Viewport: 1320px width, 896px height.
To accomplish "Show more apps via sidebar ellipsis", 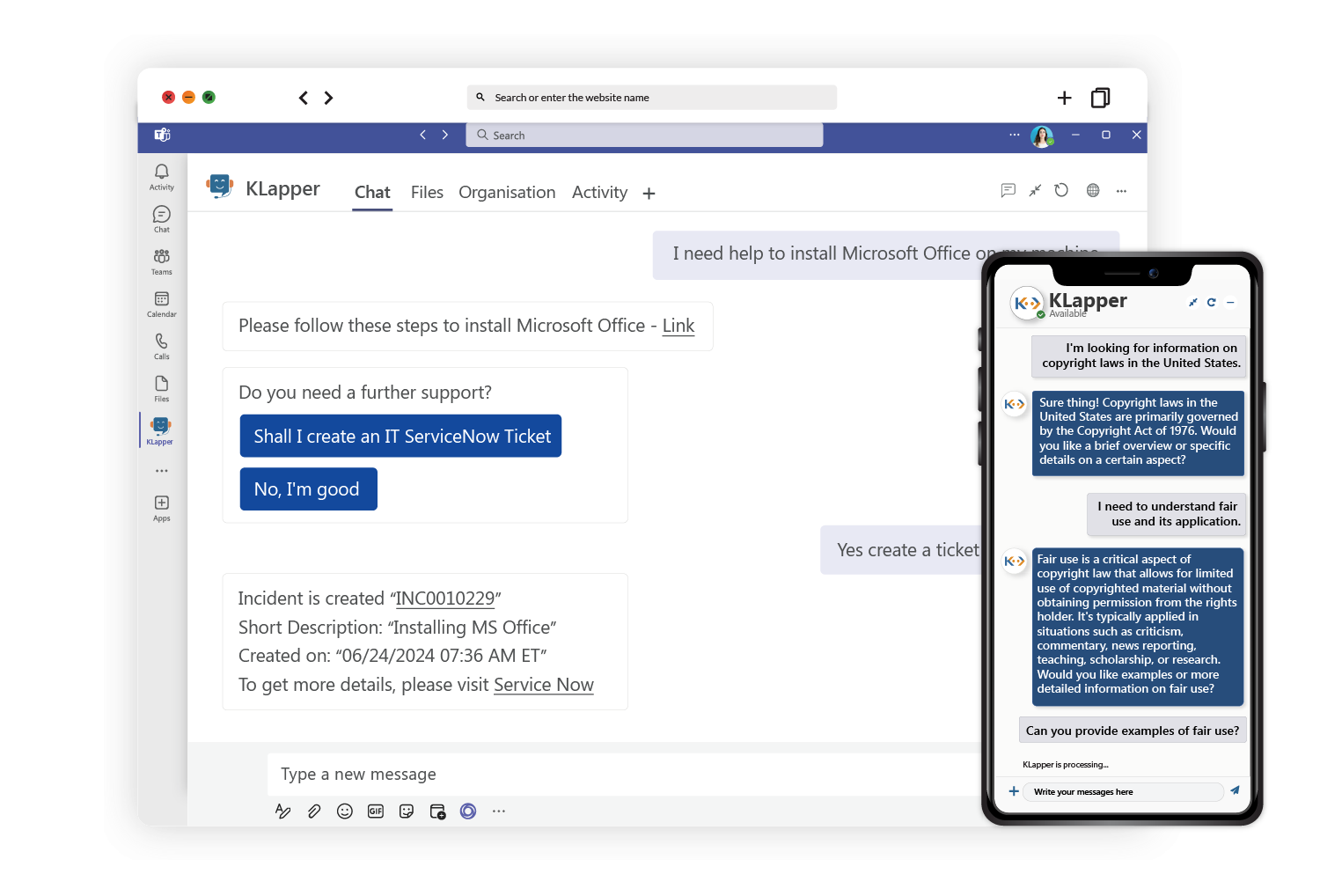I will 162,471.
